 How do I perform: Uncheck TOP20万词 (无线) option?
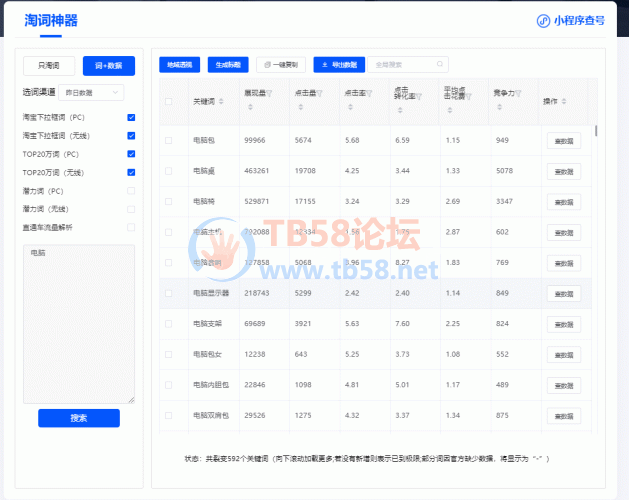pyautogui.click(x=131, y=173)
